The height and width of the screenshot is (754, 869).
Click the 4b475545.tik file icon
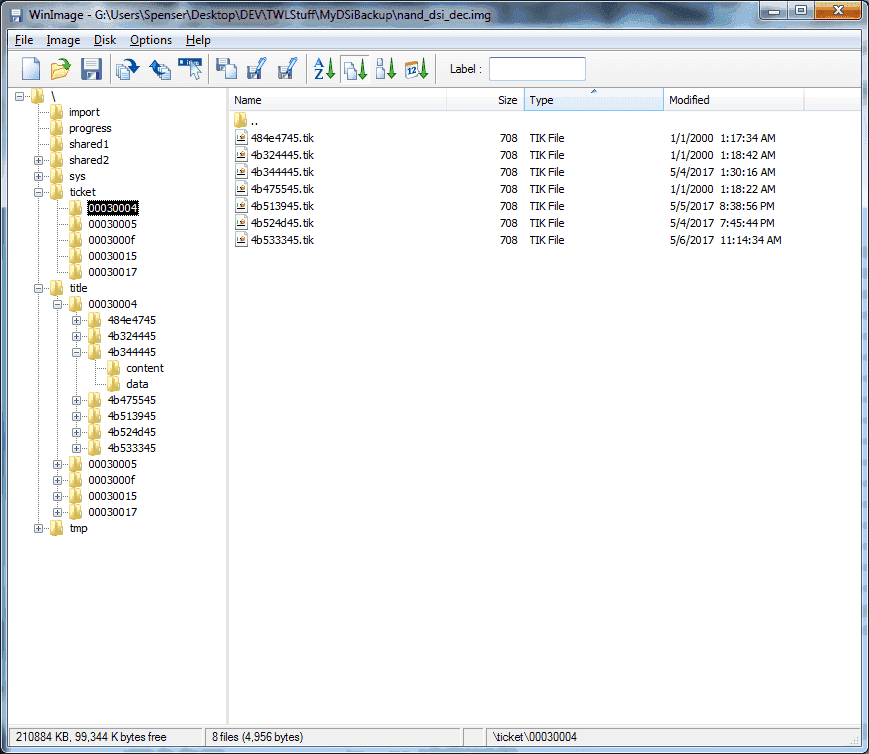point(241,189)
